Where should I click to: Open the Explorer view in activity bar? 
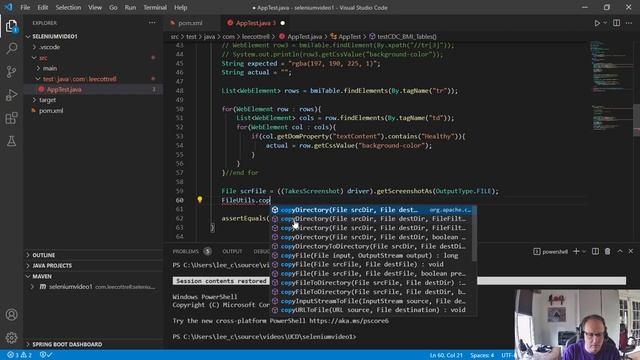11,27
